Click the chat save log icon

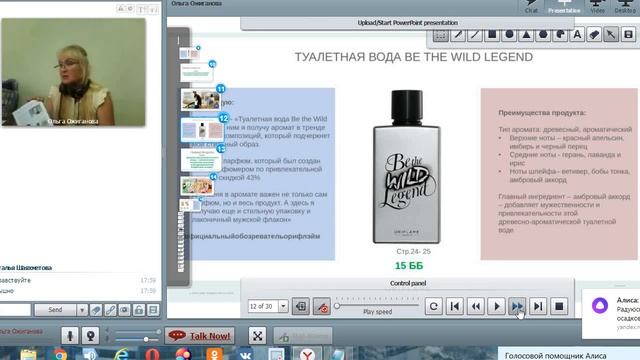pyautogui.click(x=153, y=310)
